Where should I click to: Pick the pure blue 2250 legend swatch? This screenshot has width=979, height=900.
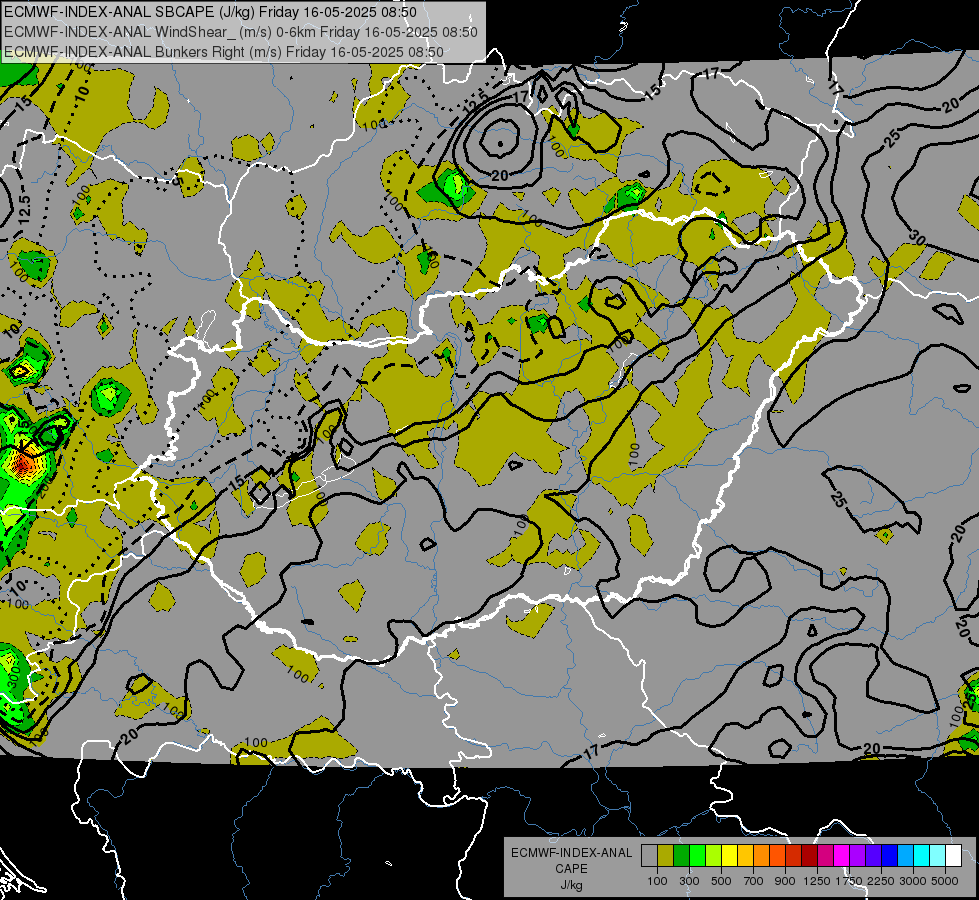890,855
